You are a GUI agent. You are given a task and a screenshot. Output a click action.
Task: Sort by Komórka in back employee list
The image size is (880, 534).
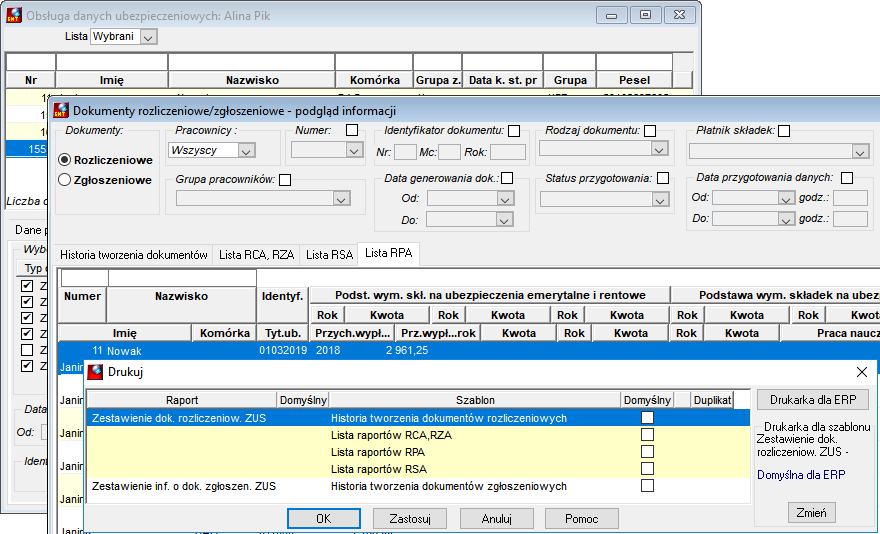pyautogui.click(x=374, y=80)
